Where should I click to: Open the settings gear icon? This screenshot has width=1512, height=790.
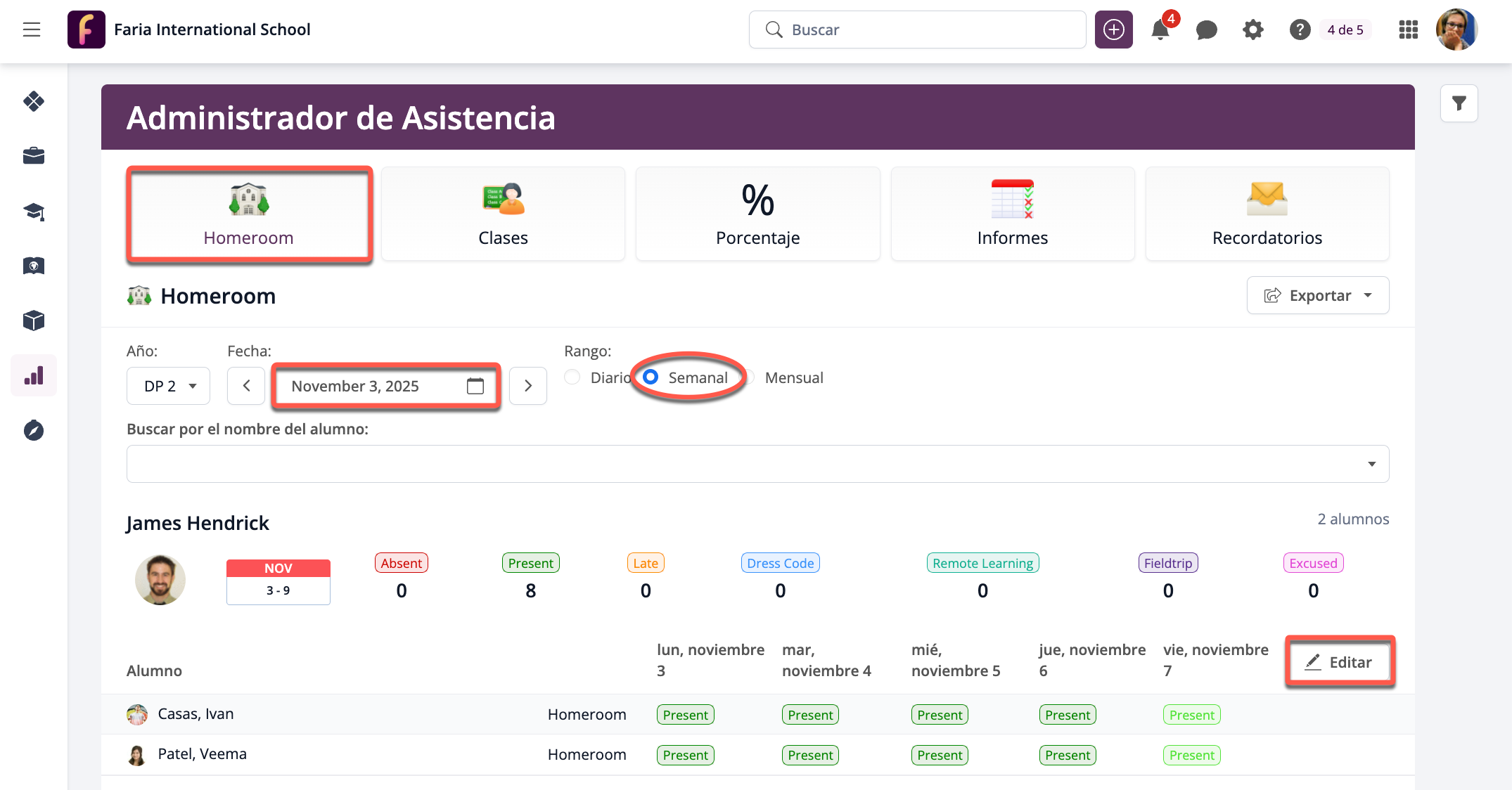pyautogui.click(x=1252, y=30)
